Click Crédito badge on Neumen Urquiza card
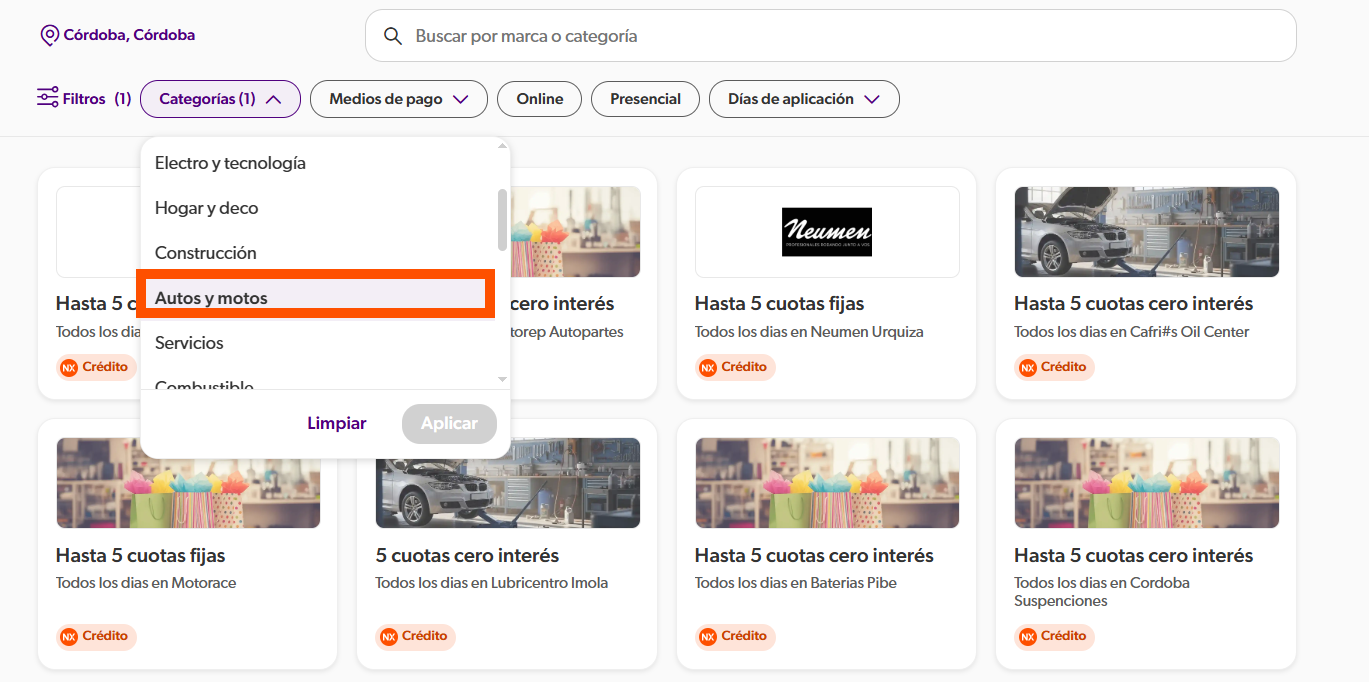This screenshot has width=1369, height=682. [x=735, y=367]
